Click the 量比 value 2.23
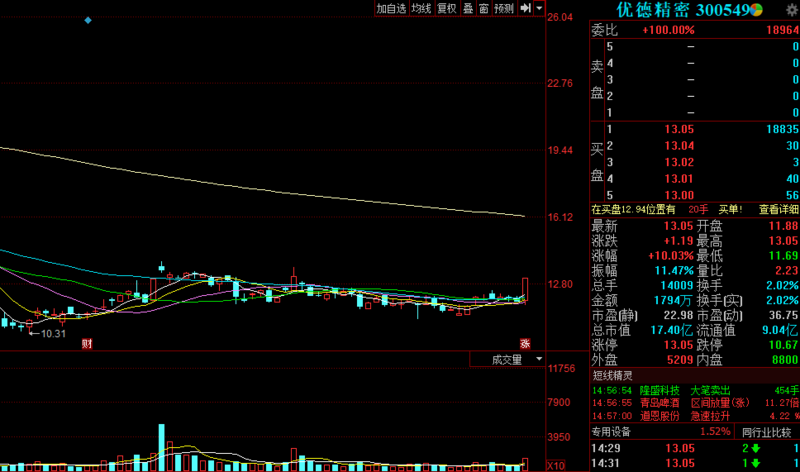The height and width of the screenshot is (472, 800). click(786, 270)
